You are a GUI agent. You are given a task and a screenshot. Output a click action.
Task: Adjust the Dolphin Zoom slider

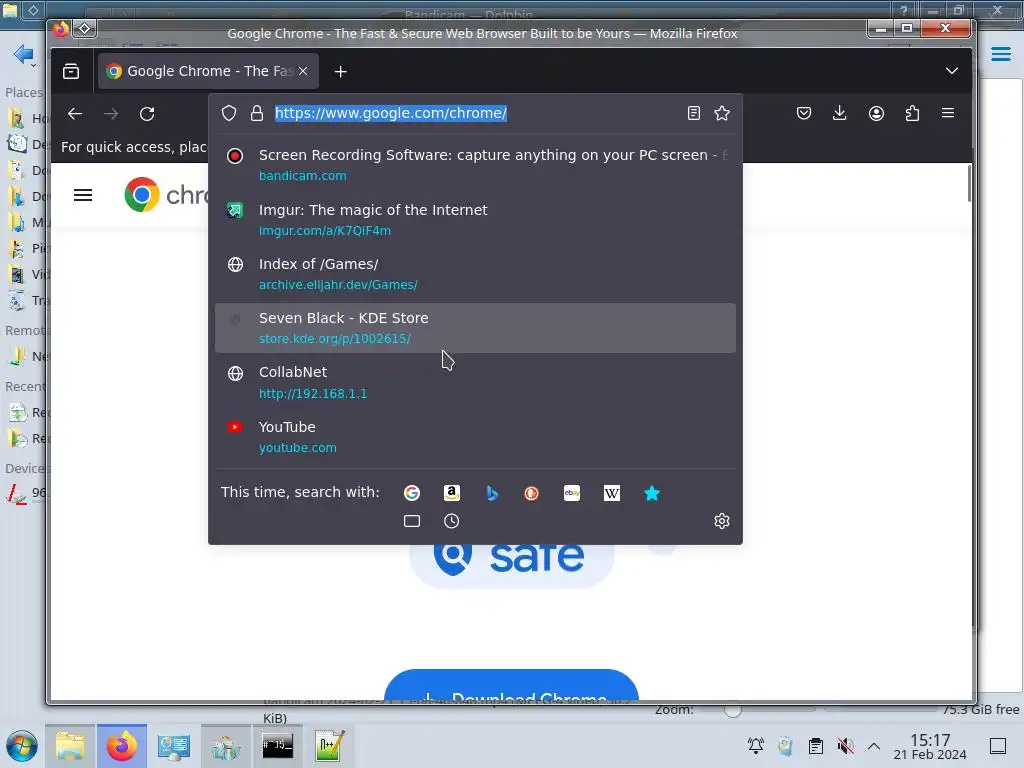pyautogui.click(x=733, y=710)
